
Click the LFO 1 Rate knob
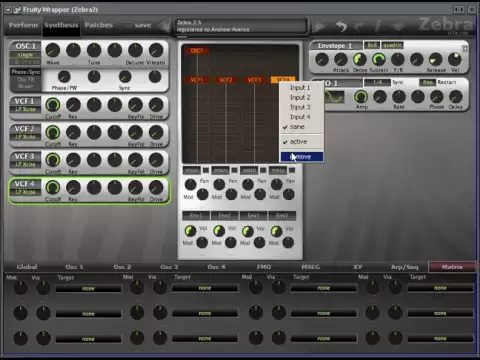tap(399, 97)
